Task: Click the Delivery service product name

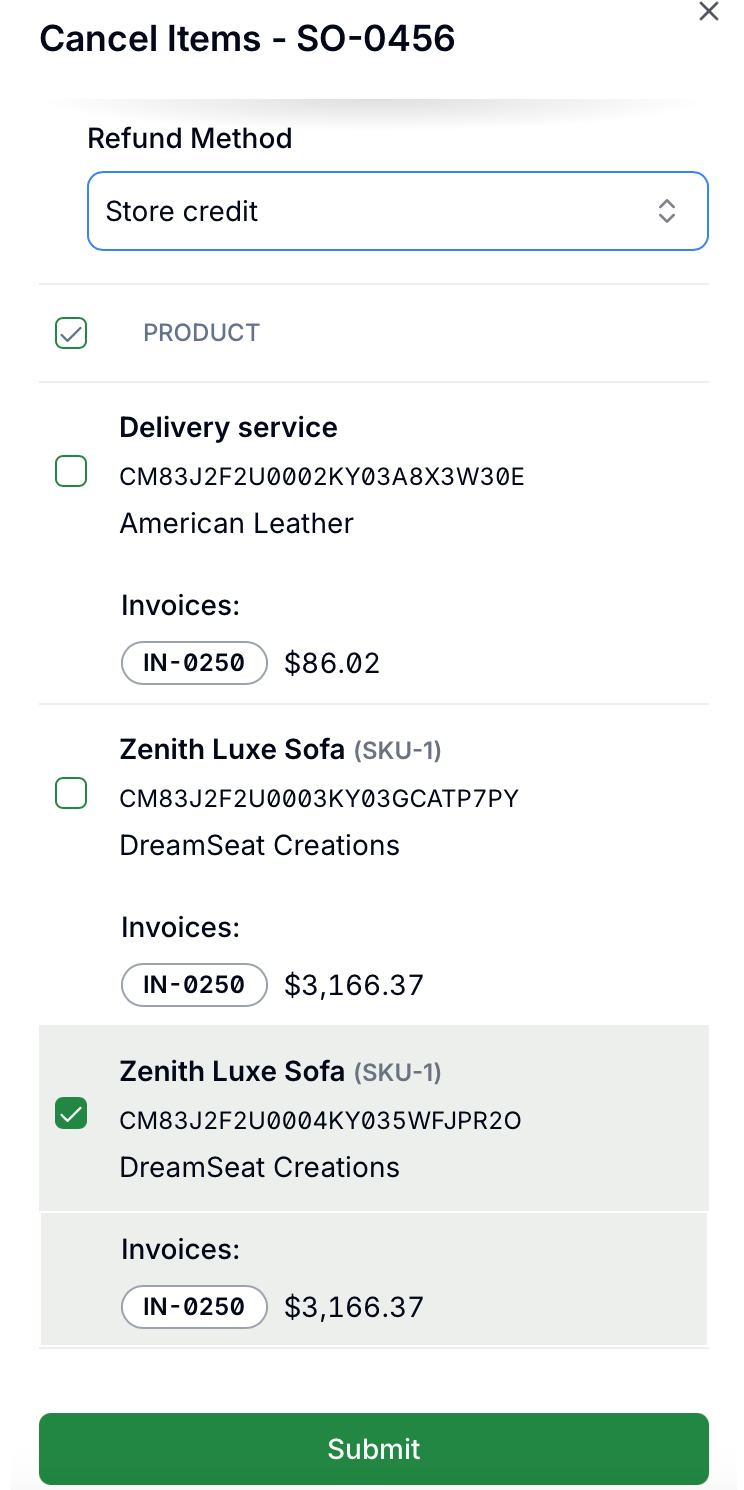Action: pos(229,427)
